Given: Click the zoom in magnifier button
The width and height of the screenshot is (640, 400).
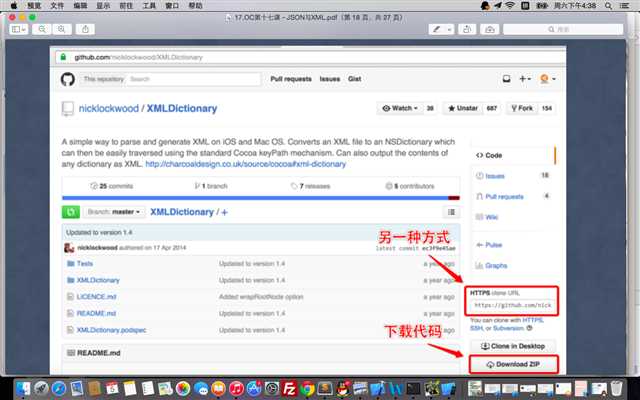Looking at the screenshot, I should coord(62,29).
